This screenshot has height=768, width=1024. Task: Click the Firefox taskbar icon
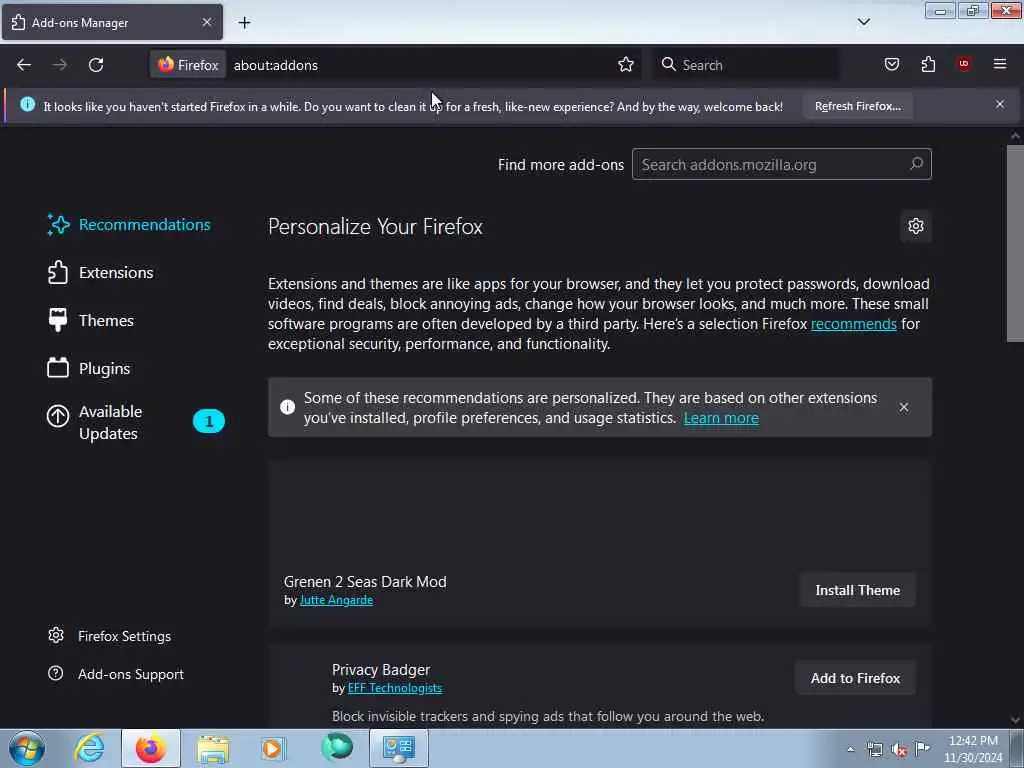151,748
